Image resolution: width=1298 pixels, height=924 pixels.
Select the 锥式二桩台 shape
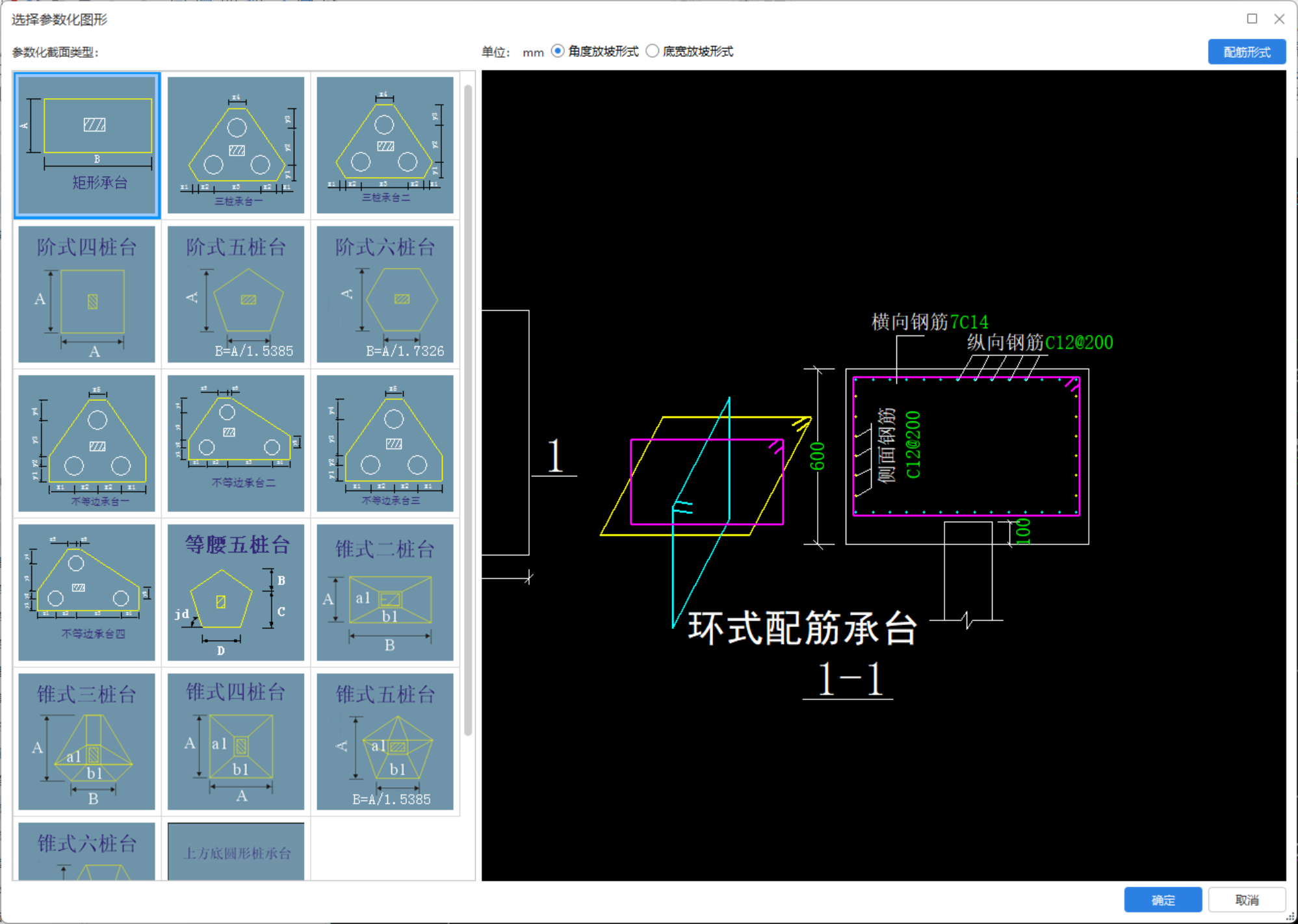(x=385, y=593)
